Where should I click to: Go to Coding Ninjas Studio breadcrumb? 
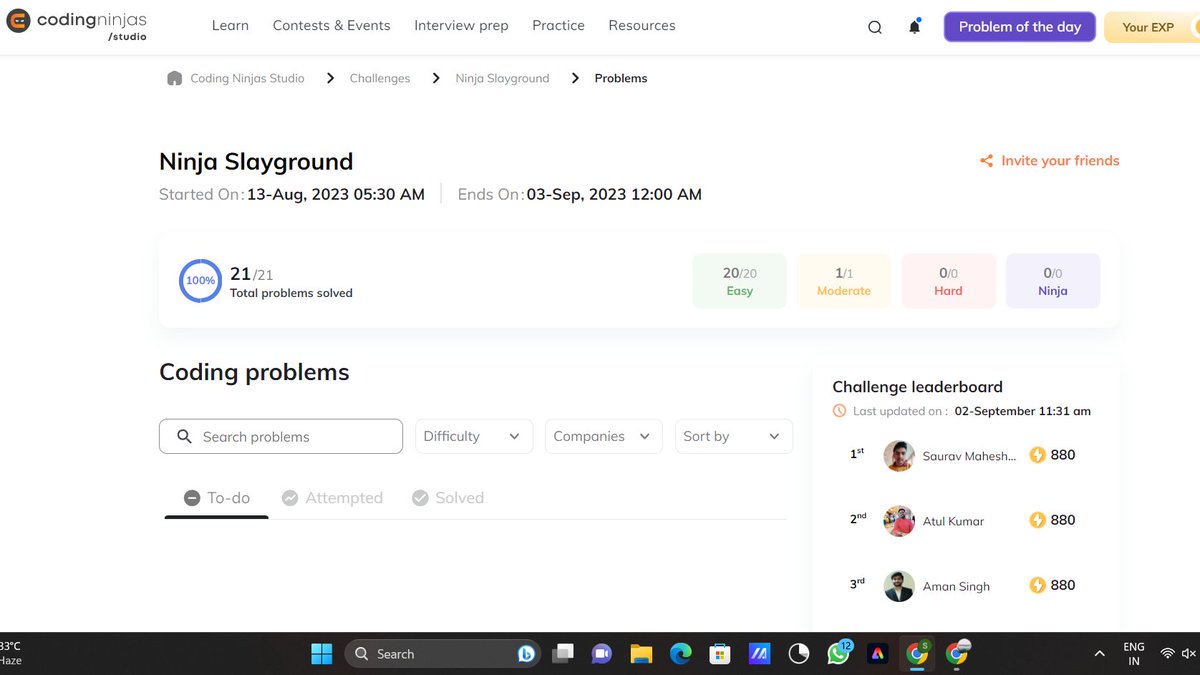(247, 78)
